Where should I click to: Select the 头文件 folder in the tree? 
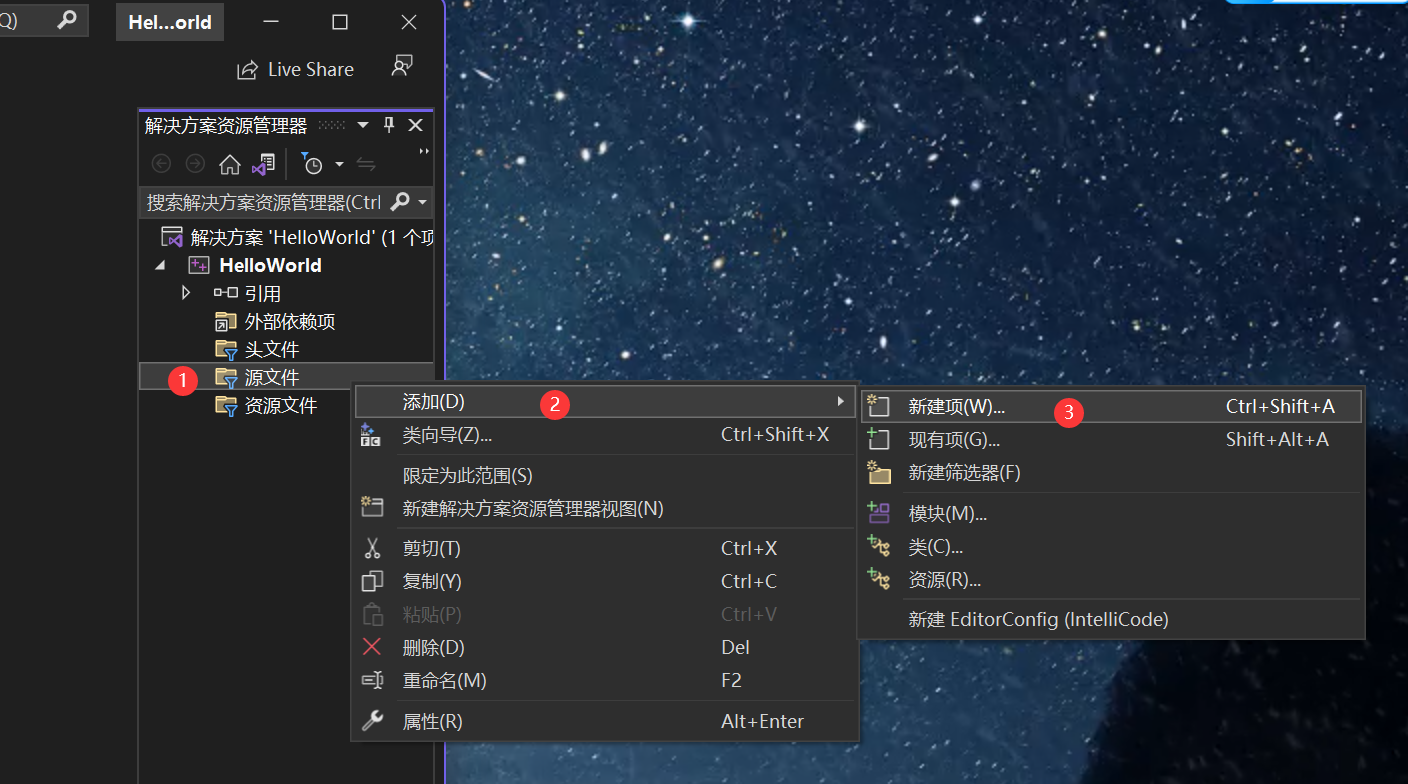(x=271, y=349)
